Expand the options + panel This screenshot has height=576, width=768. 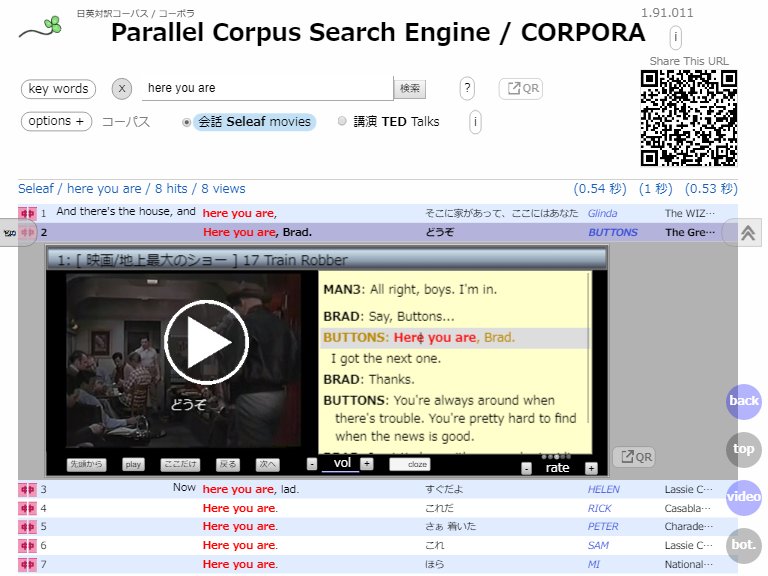pyautogui.click(x=56, y=122)
